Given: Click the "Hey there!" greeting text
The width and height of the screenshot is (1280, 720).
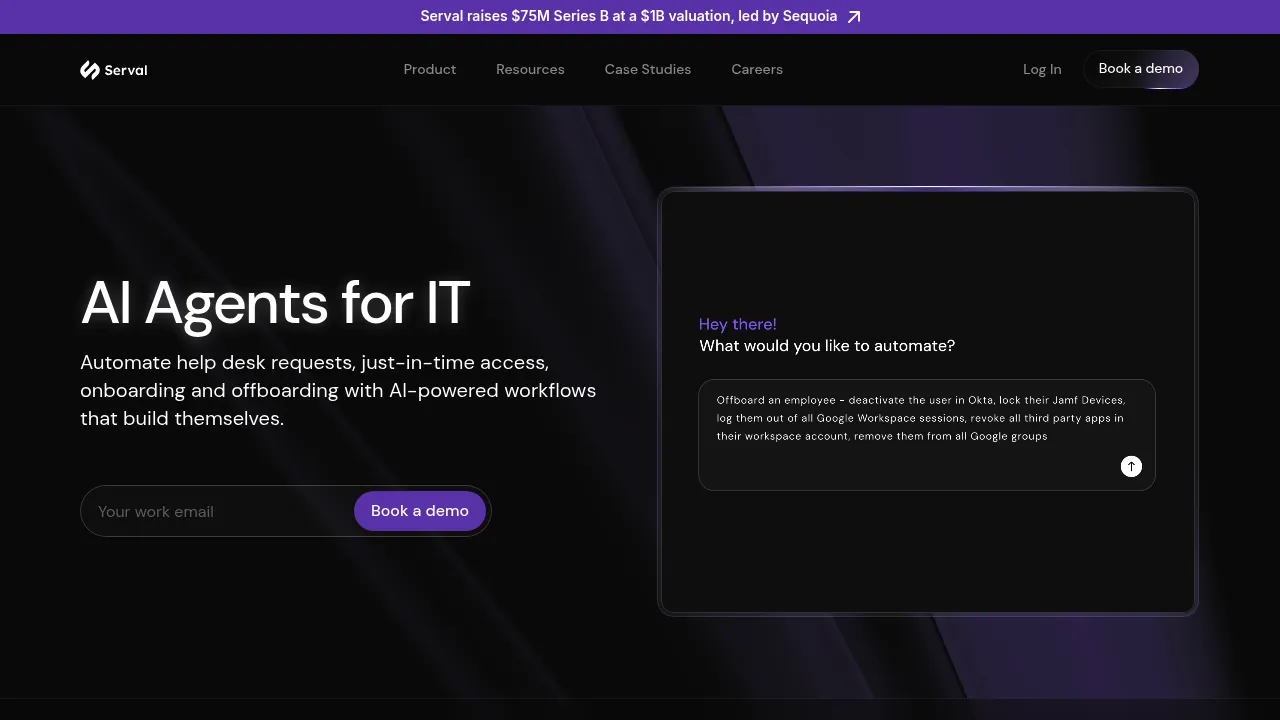Looking at the screenshot, I should (738, 324).
